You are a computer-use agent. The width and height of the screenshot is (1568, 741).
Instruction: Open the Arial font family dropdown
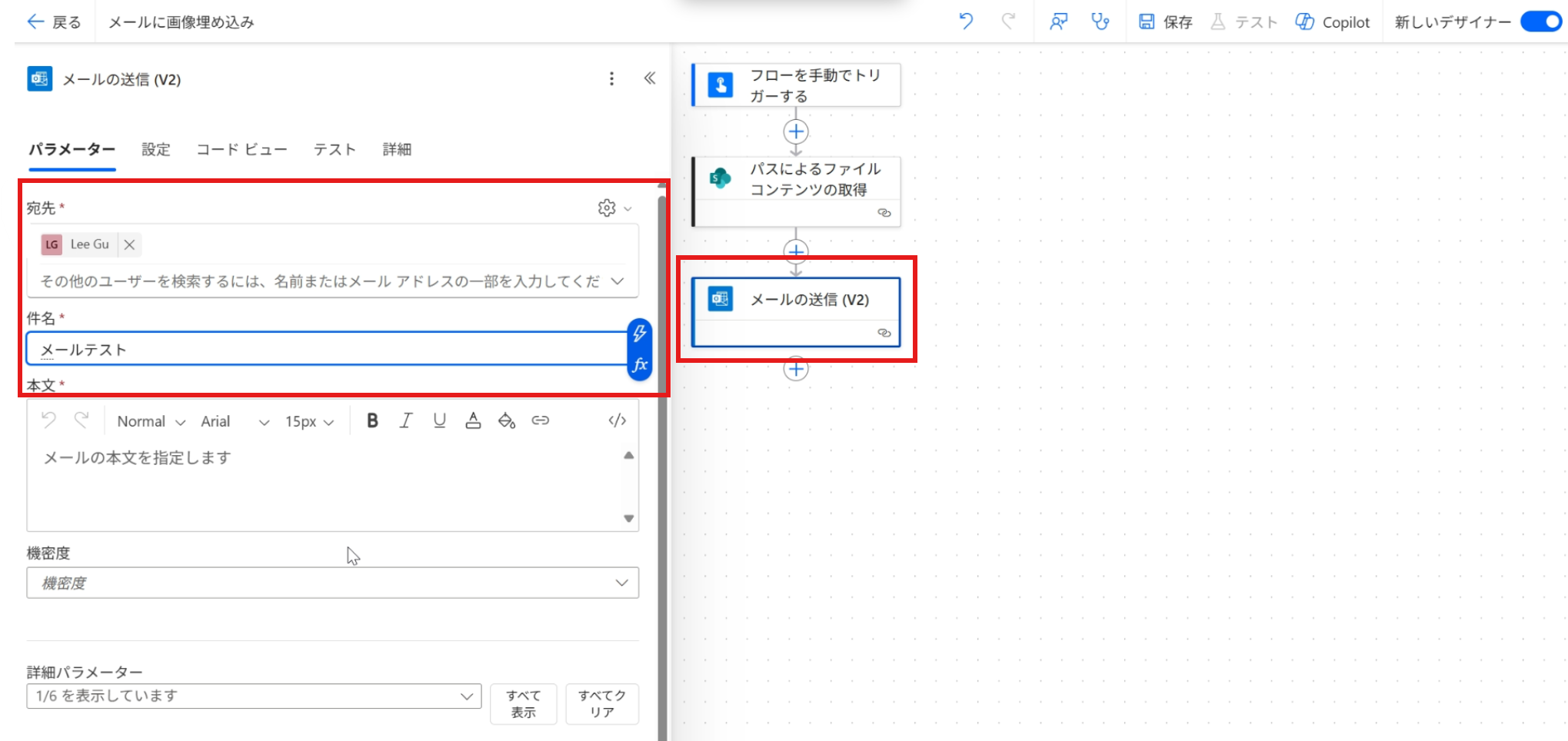[x=265, y=421]
